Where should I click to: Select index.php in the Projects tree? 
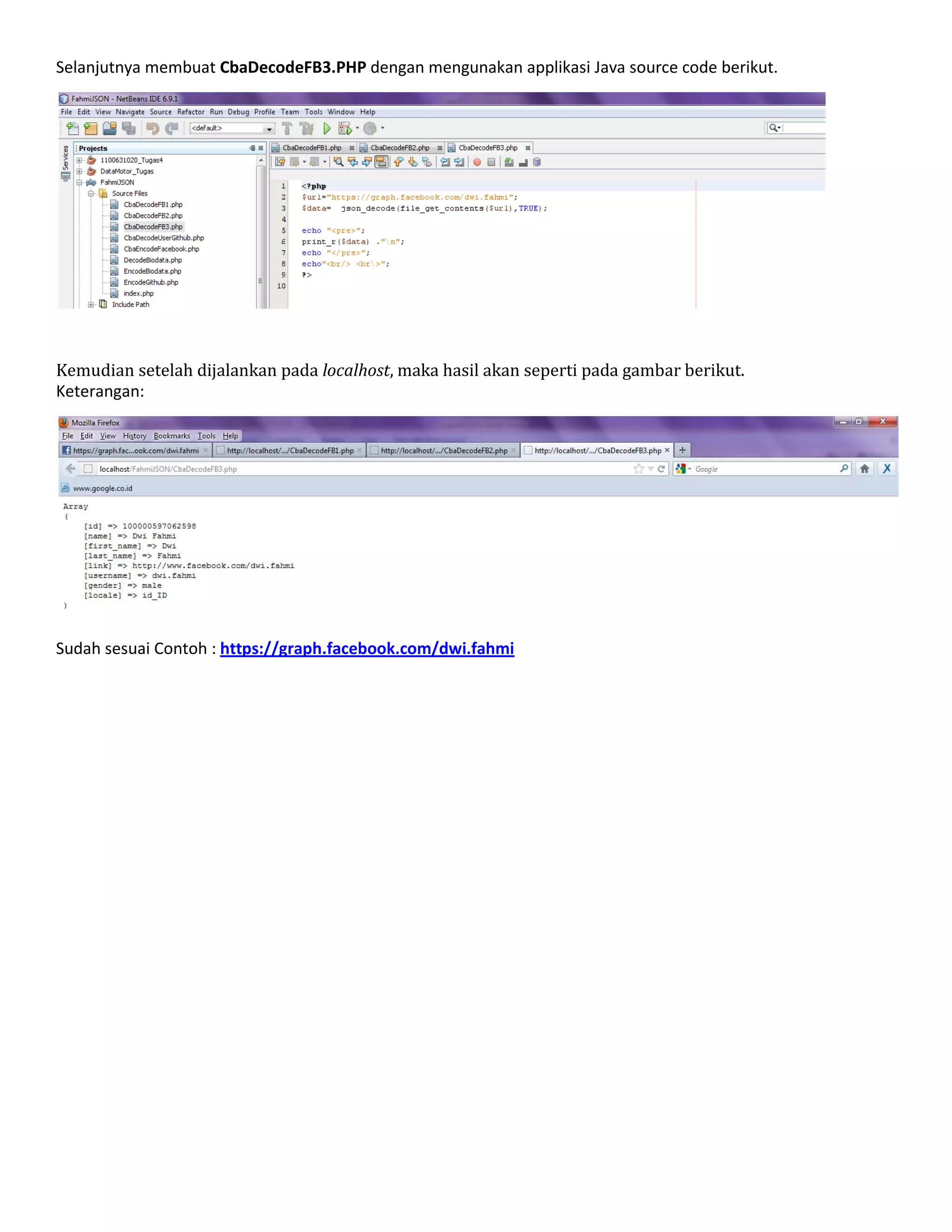pyautogui.click(x=138, y=294)
